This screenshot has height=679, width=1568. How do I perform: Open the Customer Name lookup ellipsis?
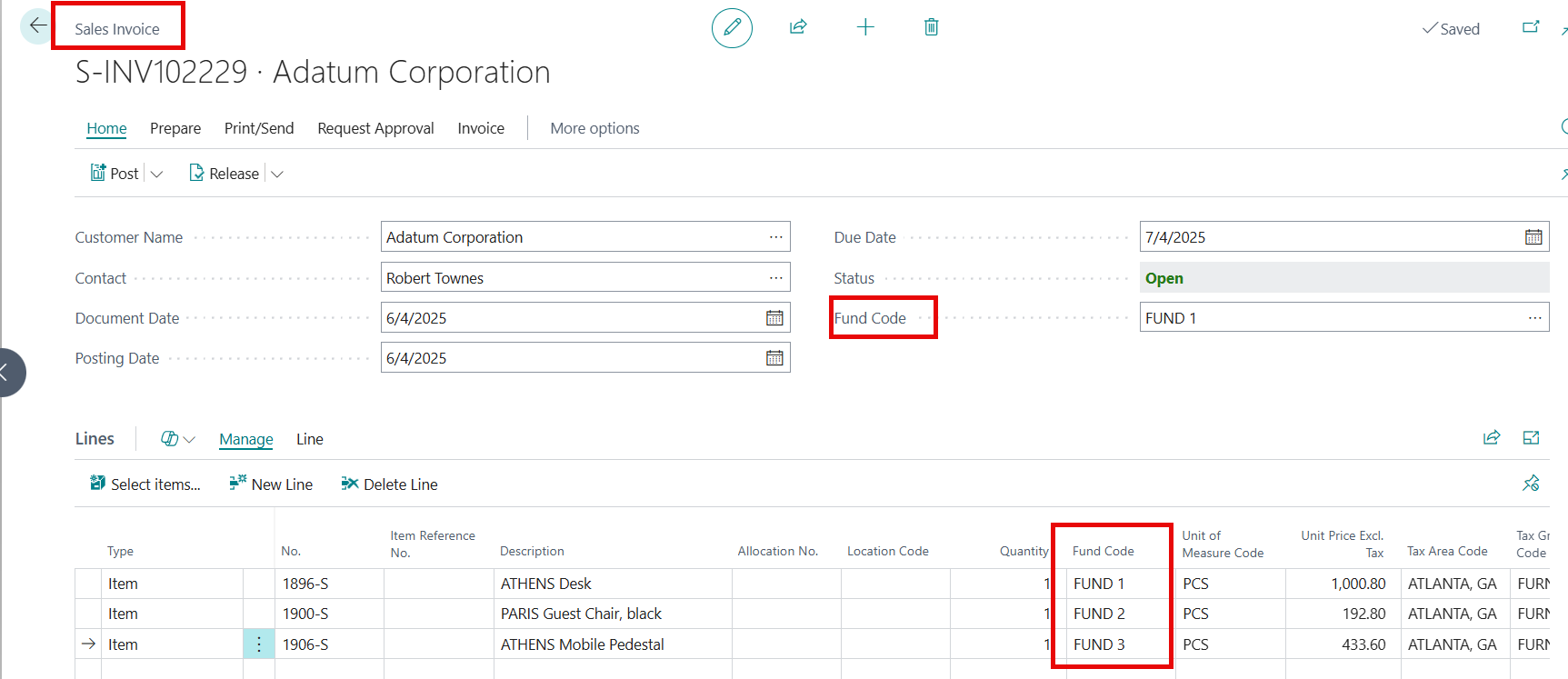click(x=775, y=237)
